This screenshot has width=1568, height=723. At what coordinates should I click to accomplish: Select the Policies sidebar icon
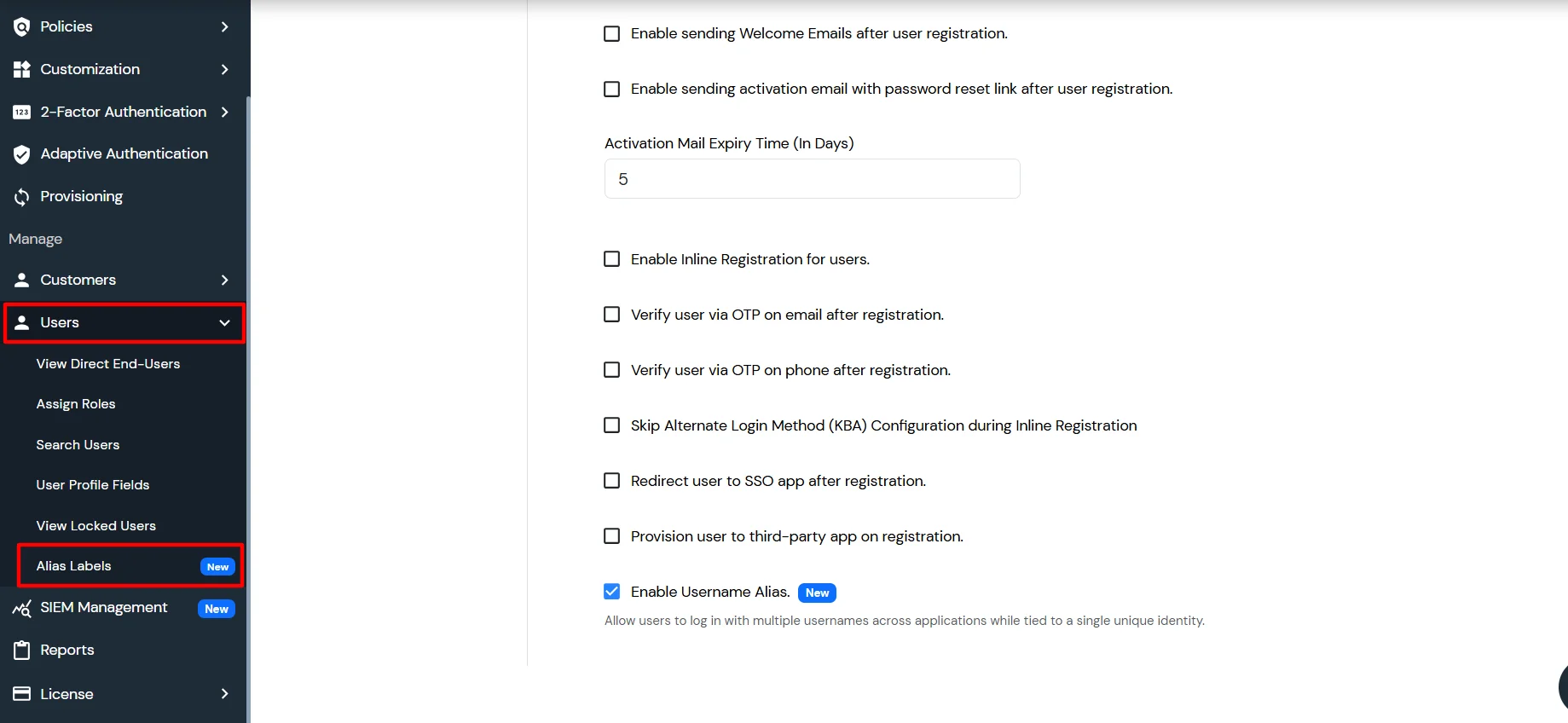point(21,26)
